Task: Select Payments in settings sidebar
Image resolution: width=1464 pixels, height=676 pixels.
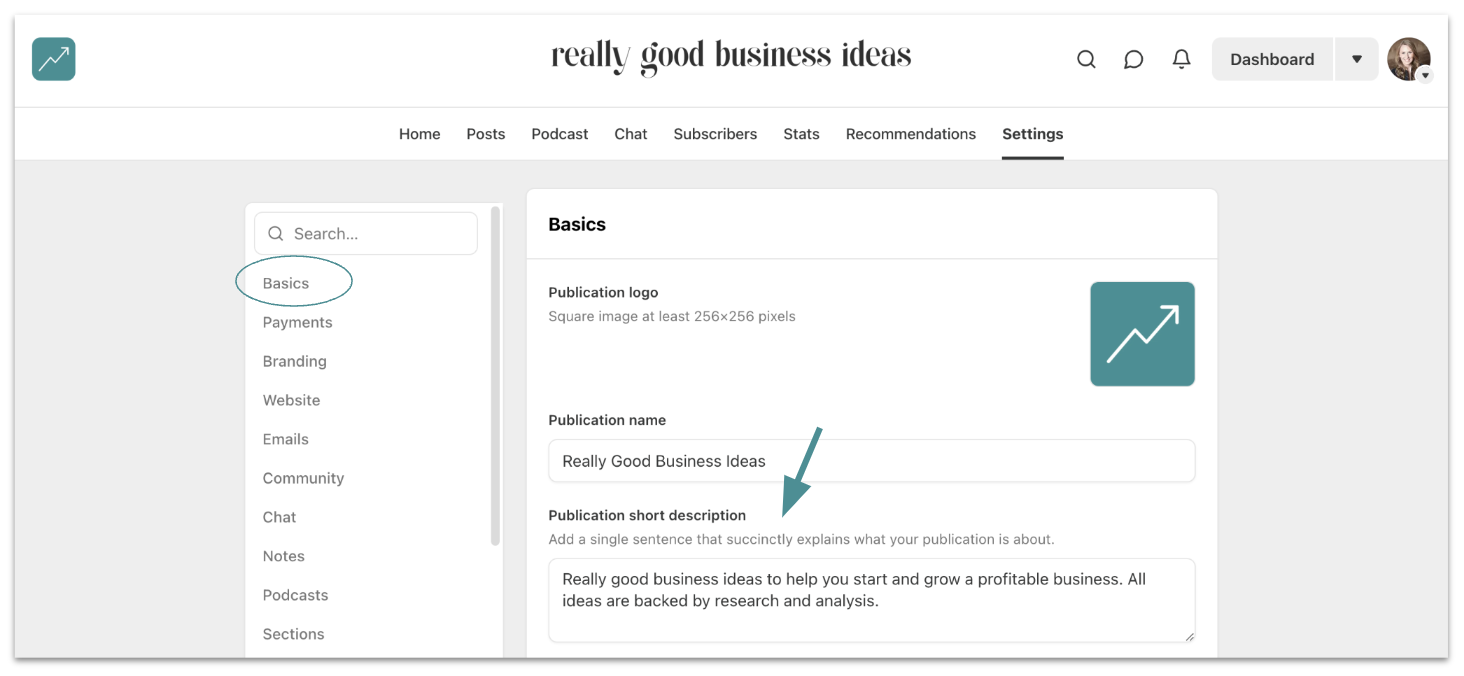Action: pyautogui.click(x=297, y=322)
